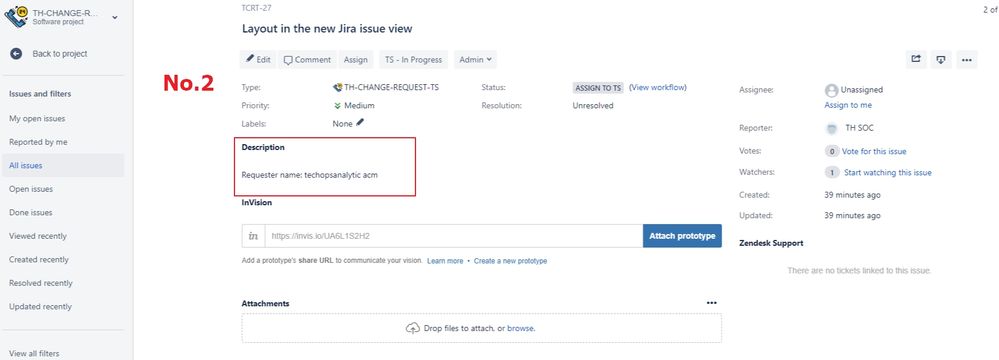
Task: Click the Attach prototype button
Action: coord(682,236)
